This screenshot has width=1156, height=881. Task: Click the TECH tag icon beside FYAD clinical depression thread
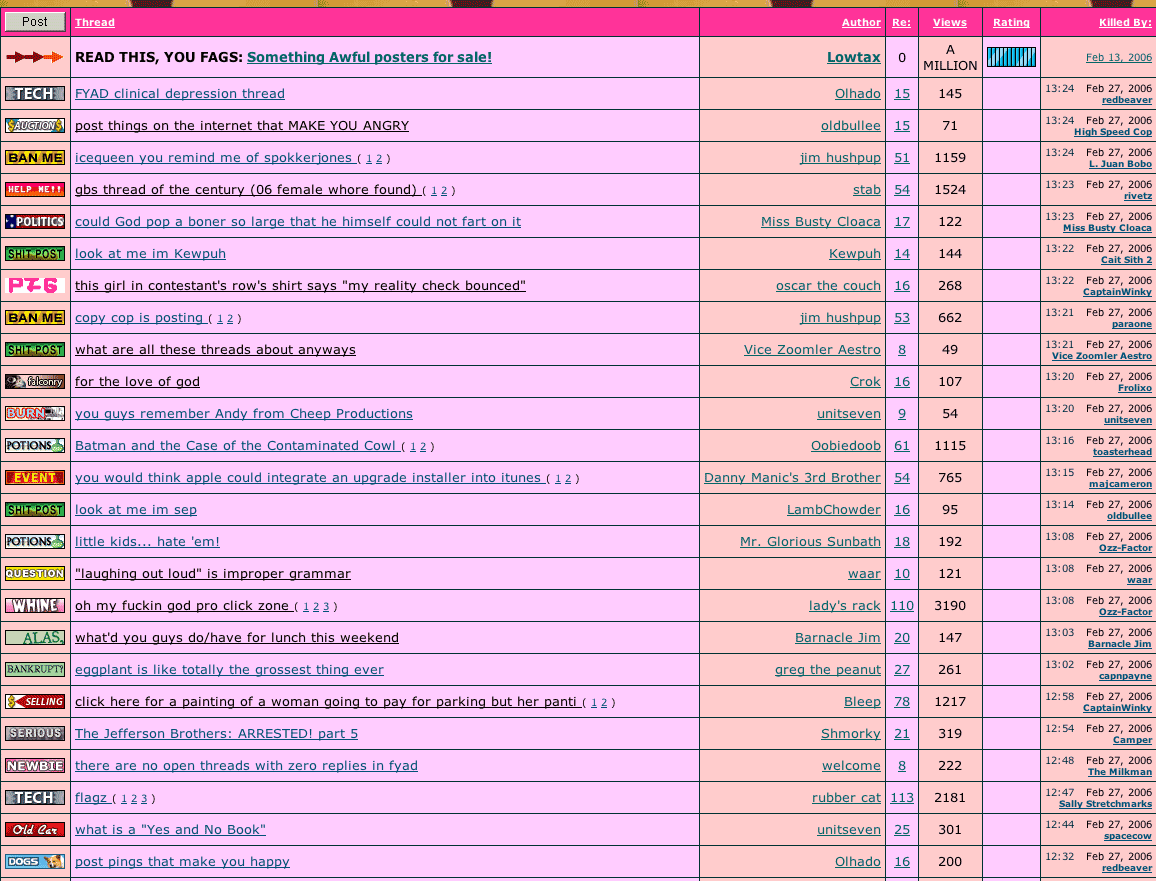coord(35,94)
